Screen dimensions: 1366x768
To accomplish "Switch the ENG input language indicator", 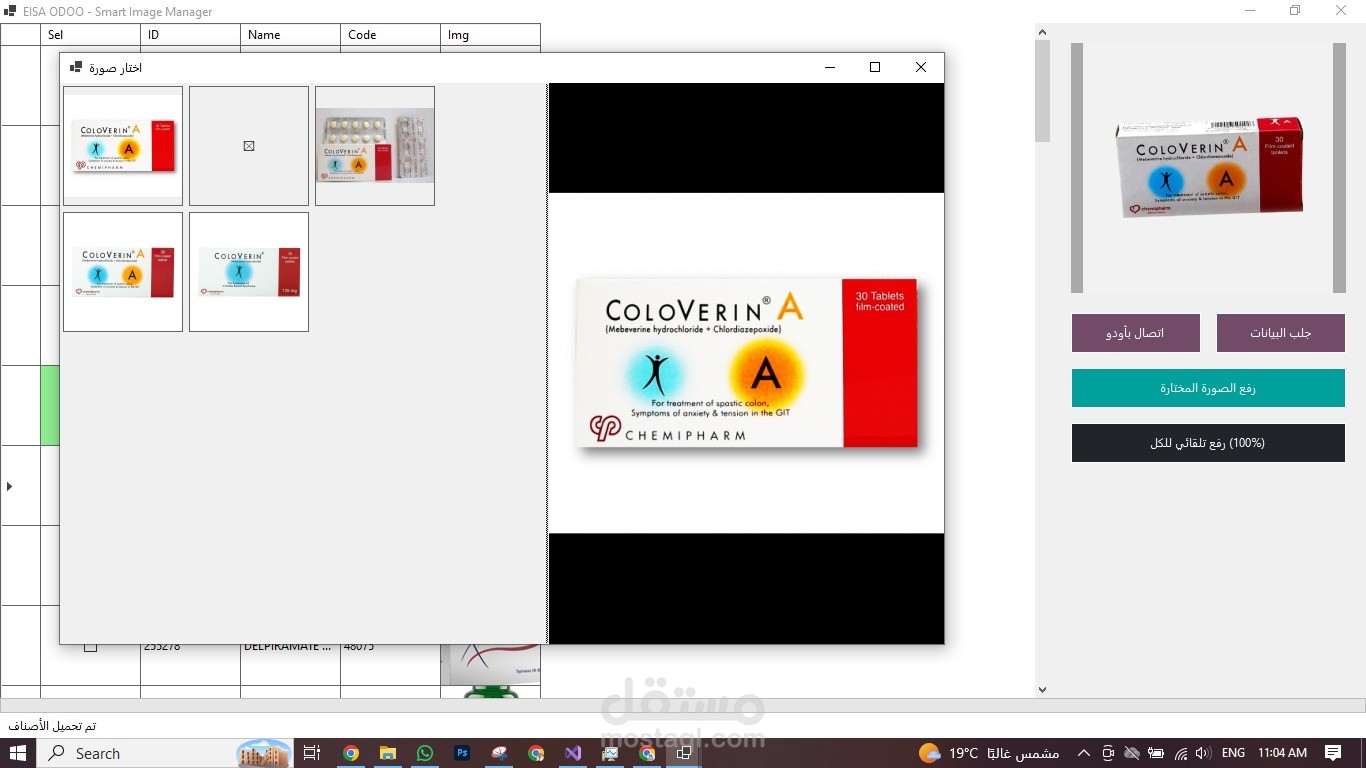I will [x=1233, y=753].
